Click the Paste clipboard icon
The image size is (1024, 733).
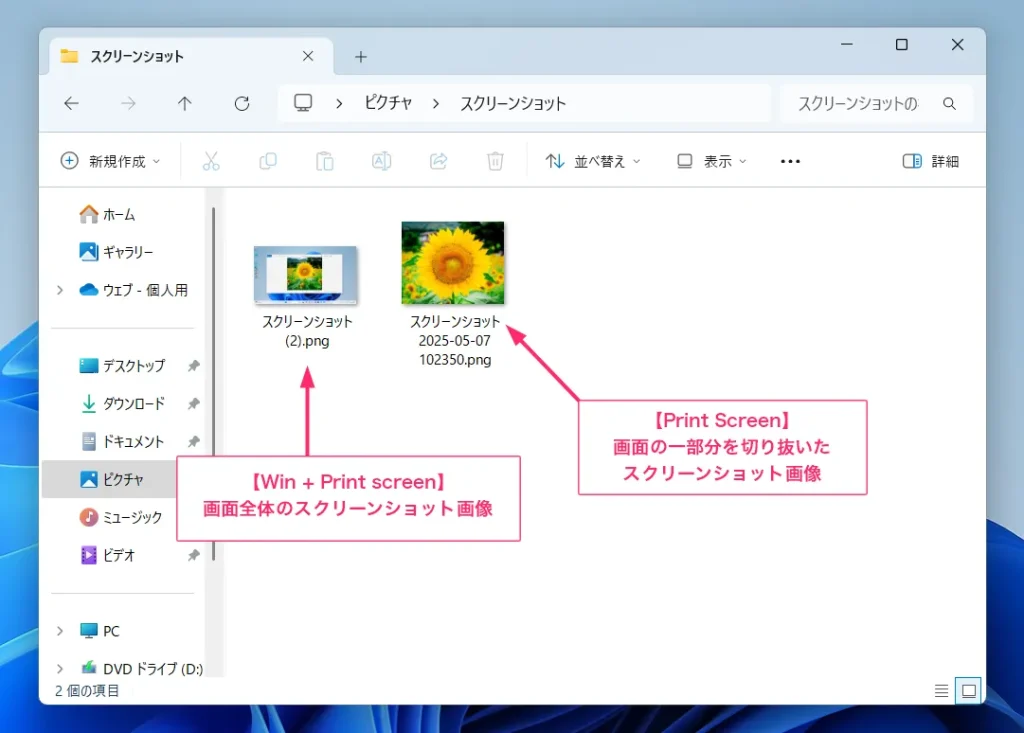point(325,161)
